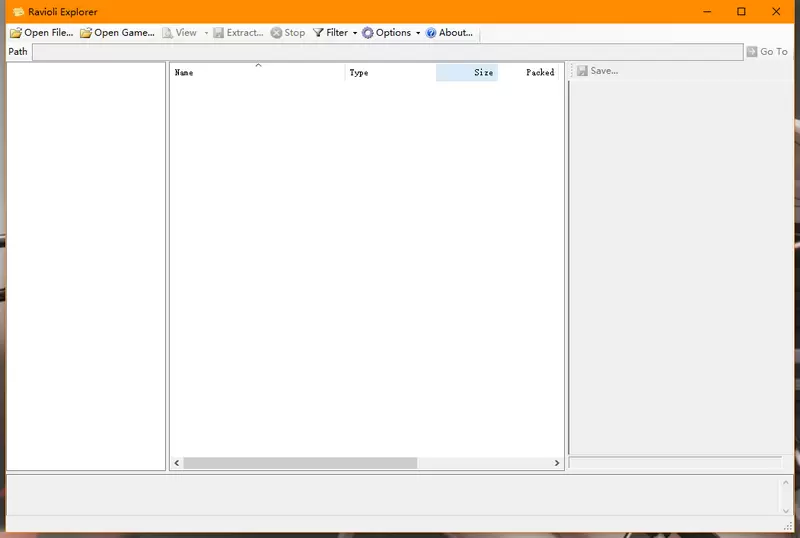The height and width of the screenshot is (538, 800).
Task: Open the About dialog
Action: click(449, 33)
